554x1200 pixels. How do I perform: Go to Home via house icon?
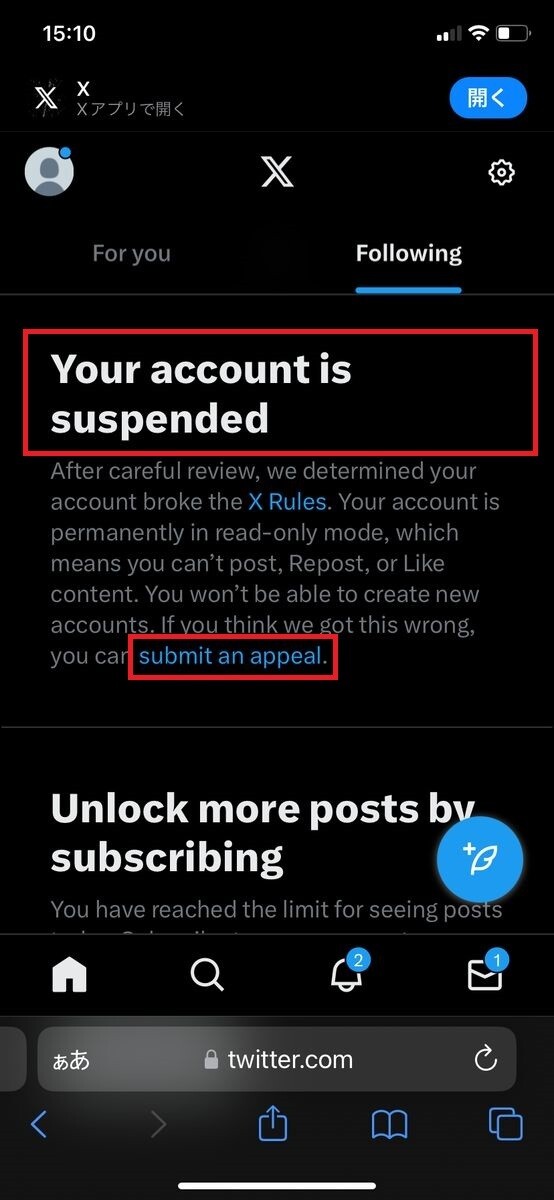coord(69,975)
